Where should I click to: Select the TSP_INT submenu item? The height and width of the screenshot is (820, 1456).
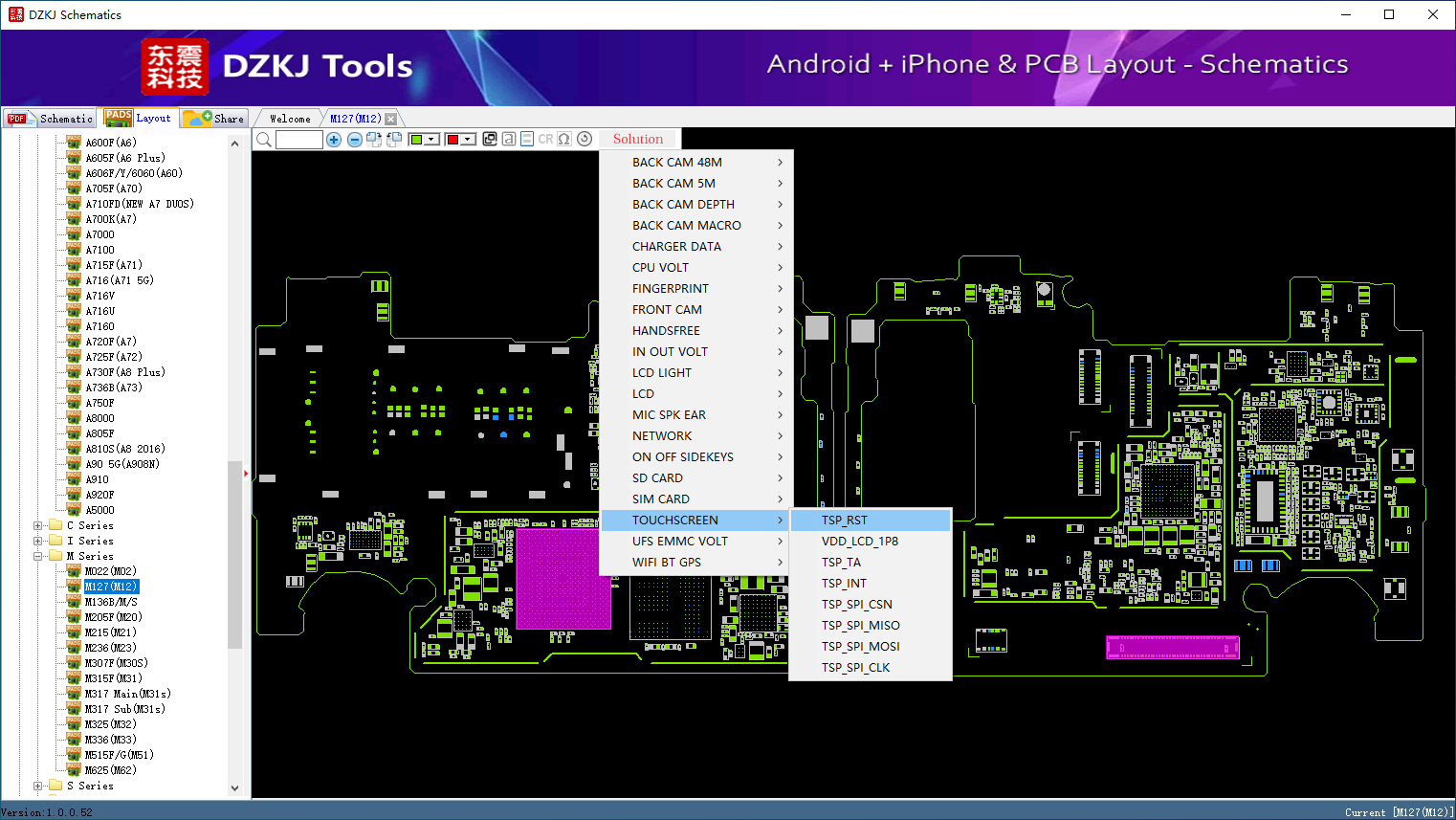(871, 584)
